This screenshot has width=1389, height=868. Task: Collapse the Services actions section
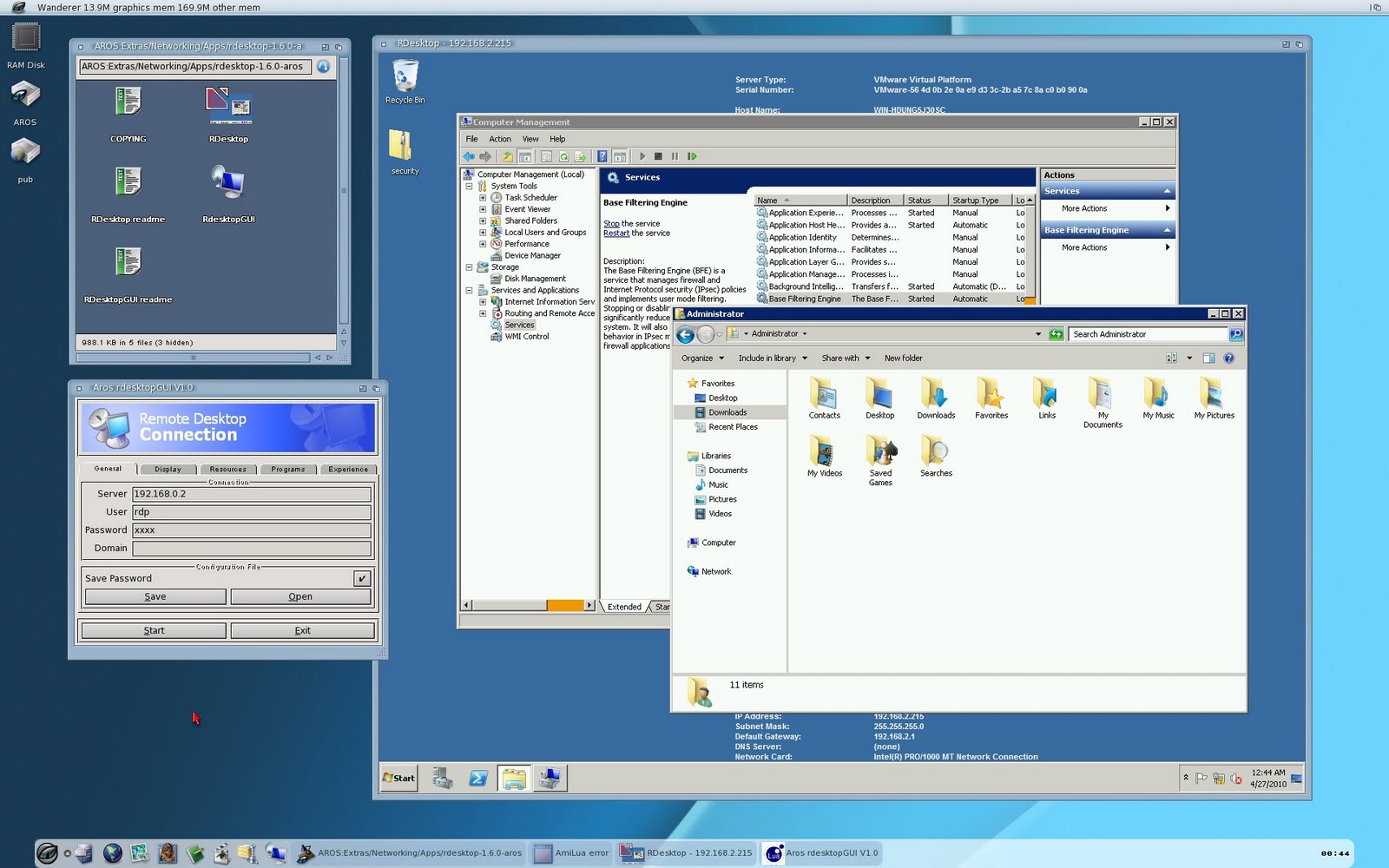[1167, 191]
